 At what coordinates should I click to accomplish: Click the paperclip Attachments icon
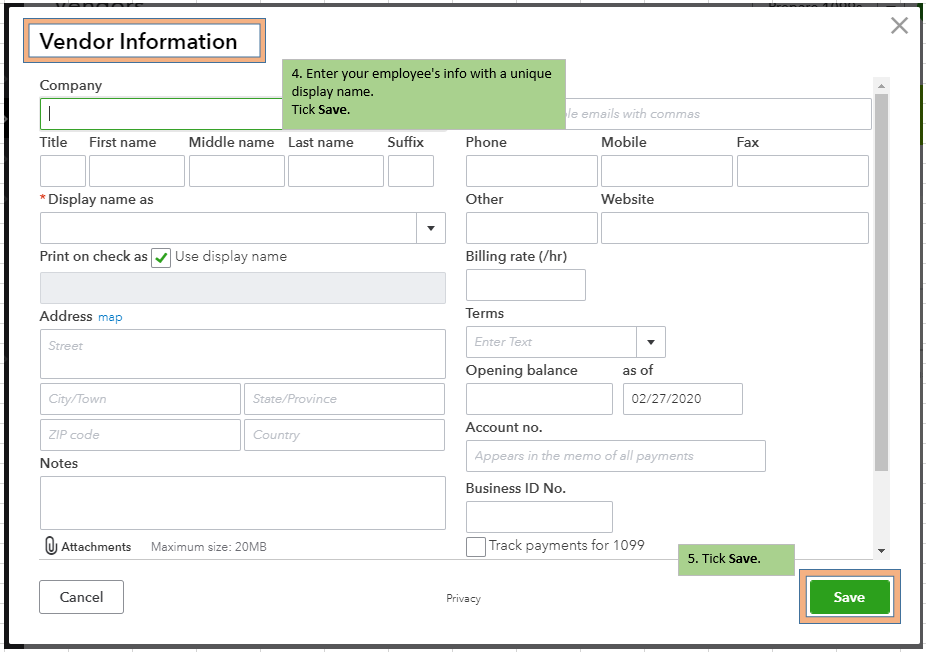point(51,546)
